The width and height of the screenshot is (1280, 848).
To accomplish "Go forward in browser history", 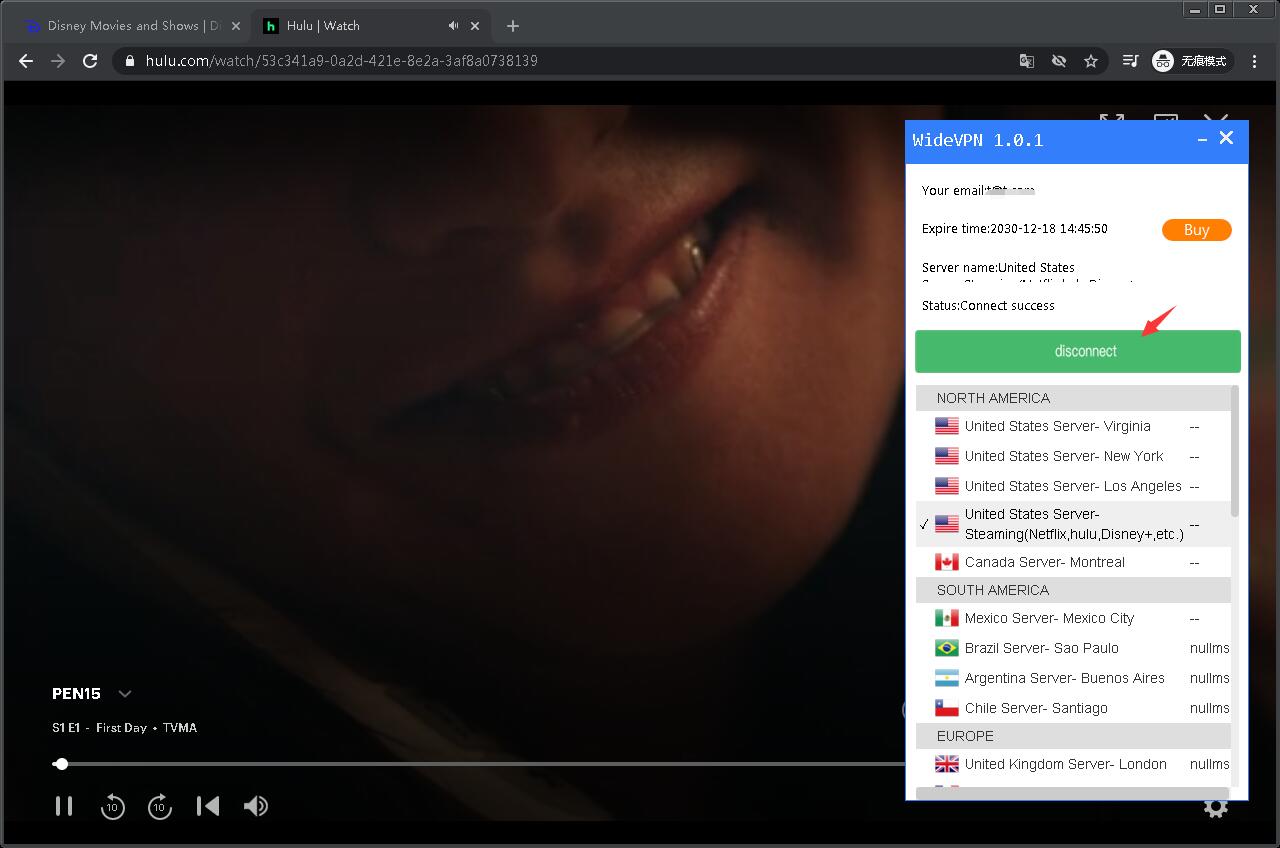I will coord(58,61).
